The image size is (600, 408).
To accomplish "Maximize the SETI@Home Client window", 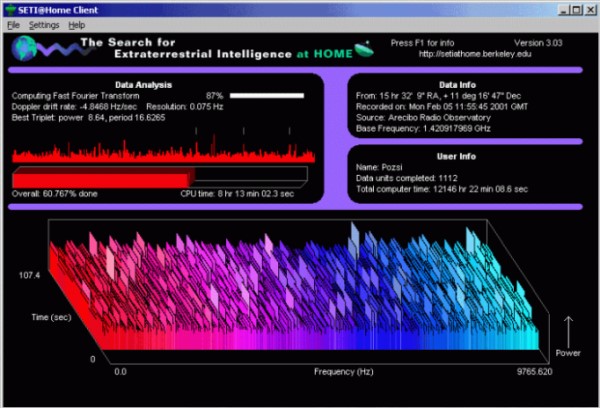I will (x=576, y=10).
